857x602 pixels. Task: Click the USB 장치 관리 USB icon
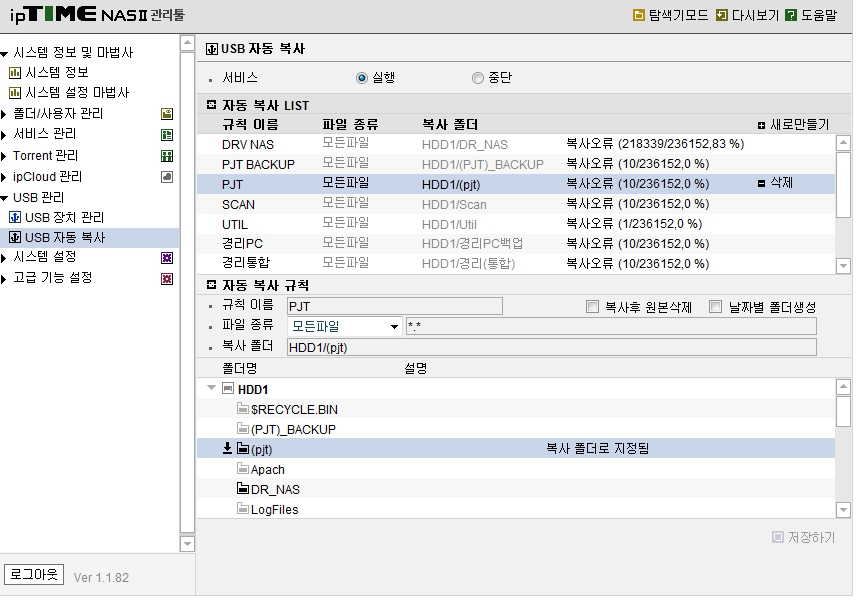click(15, 218)
